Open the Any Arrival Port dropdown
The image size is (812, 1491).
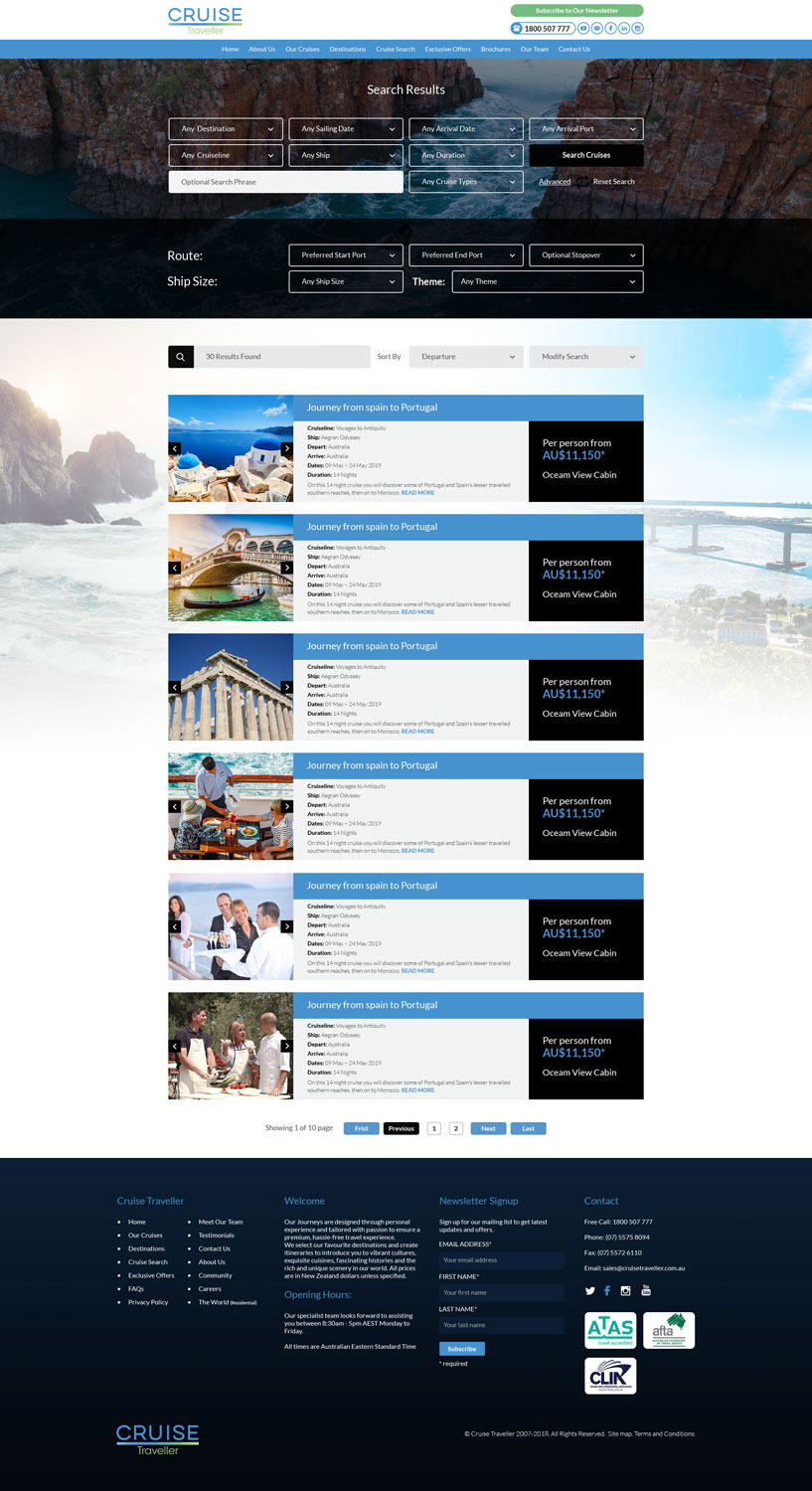(586, 128)
